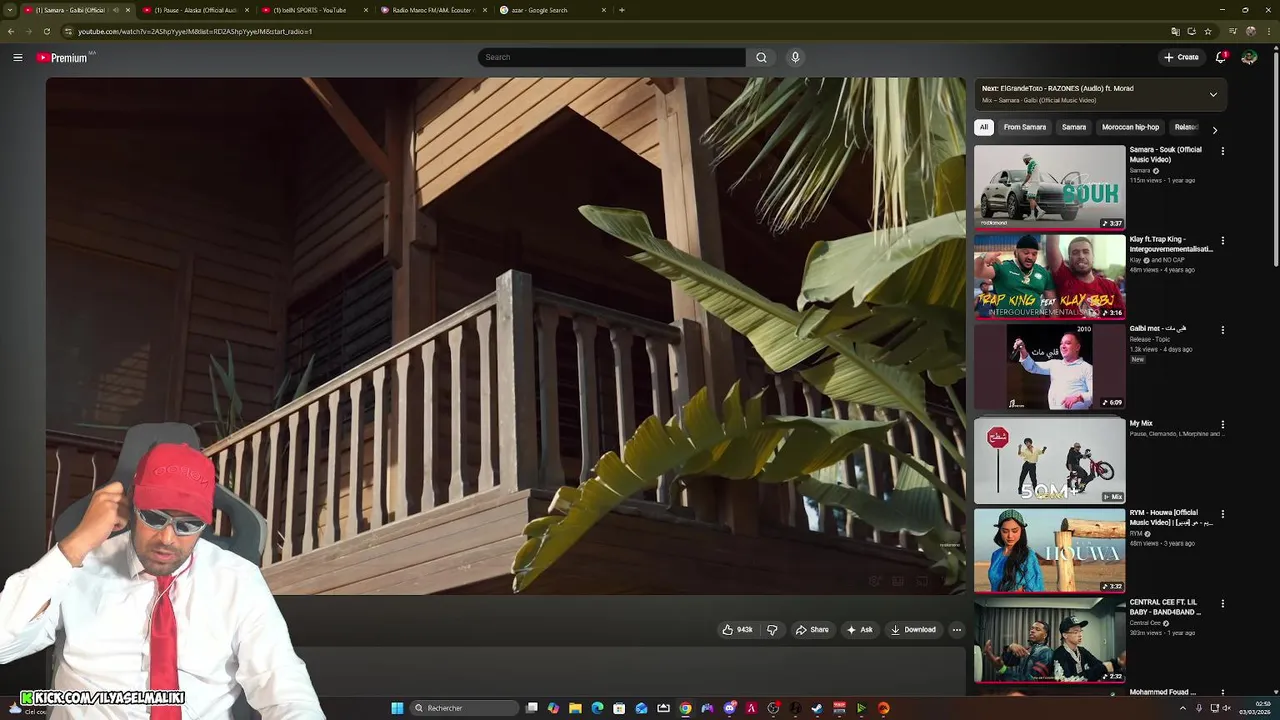Open the HOUWA video thumbnail
1280x720 pixels.
1050,551
